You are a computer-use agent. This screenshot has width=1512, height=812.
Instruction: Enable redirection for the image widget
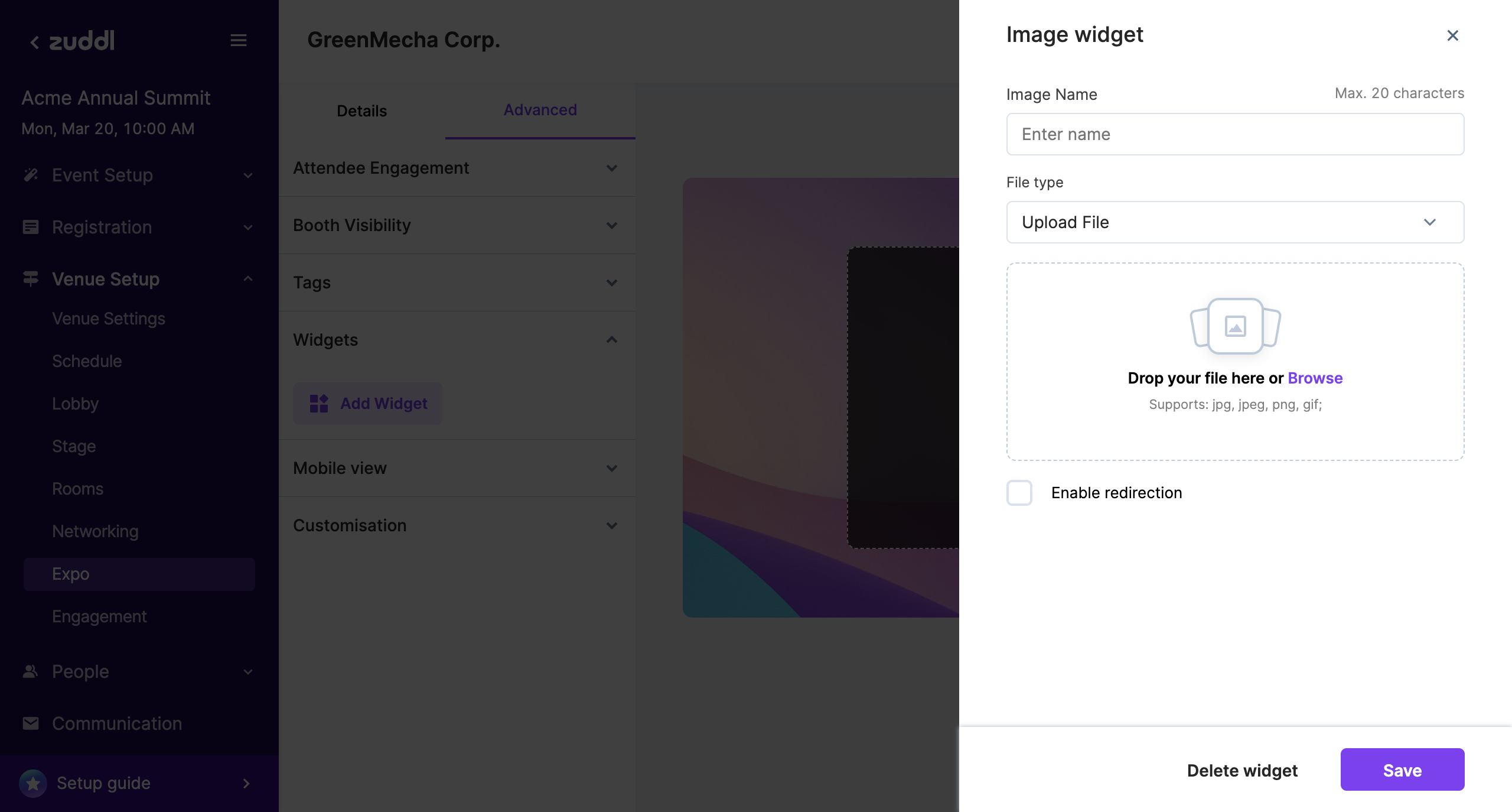1019,493
